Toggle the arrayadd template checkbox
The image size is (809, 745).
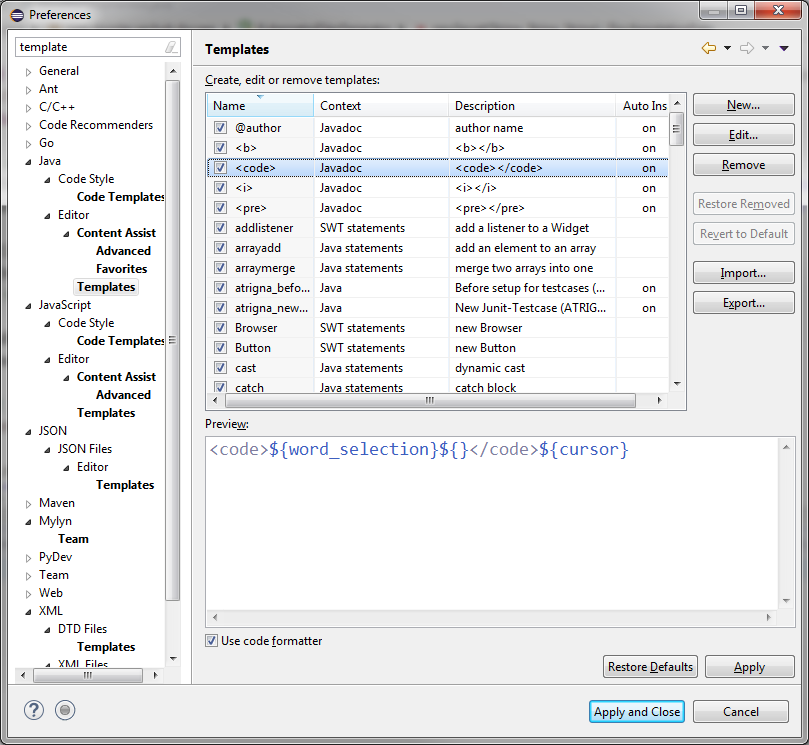[220, 248]
